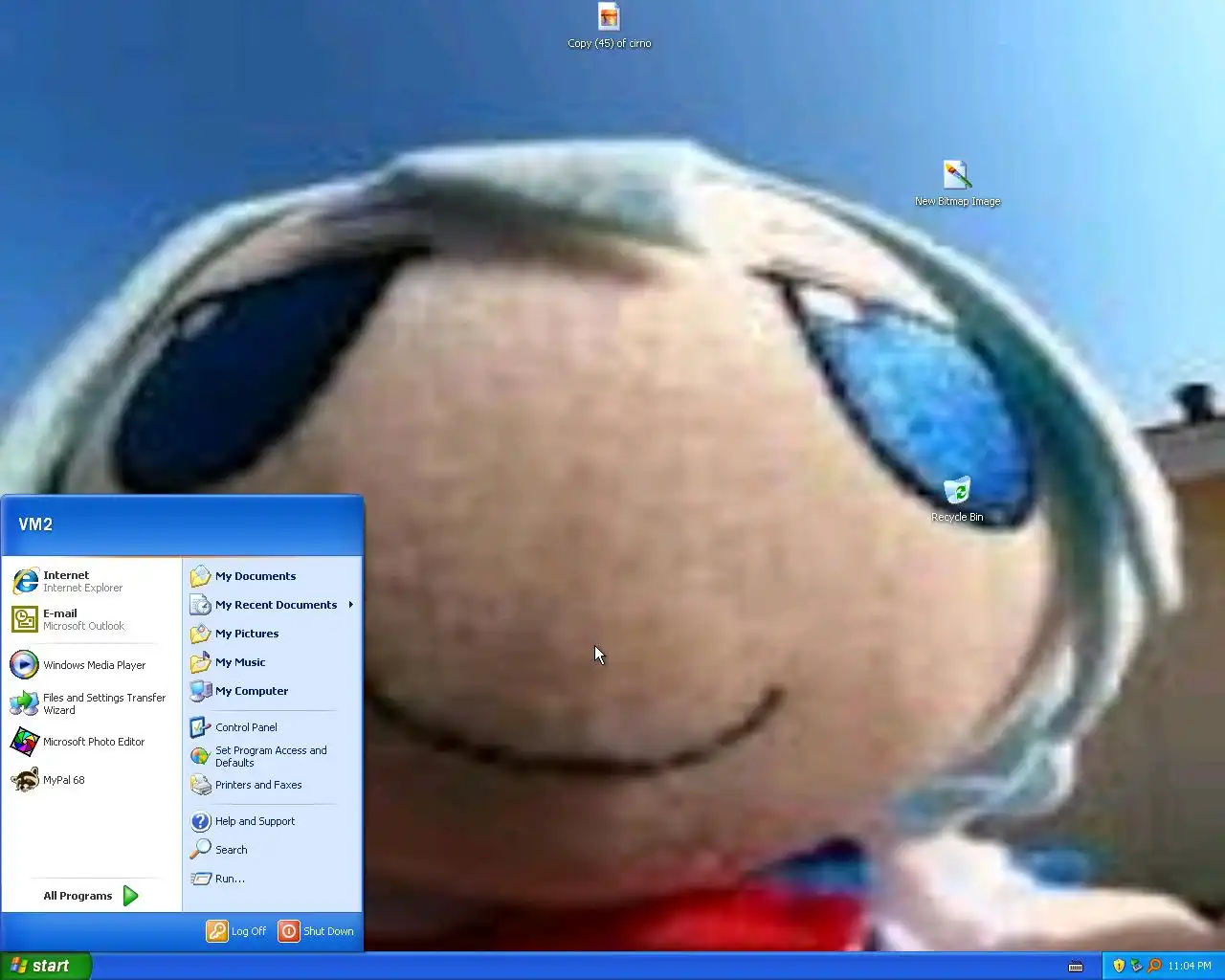Click the 11:04 PM clock
Screen dimensions: 1225x980
click(x=1190, y=966)
